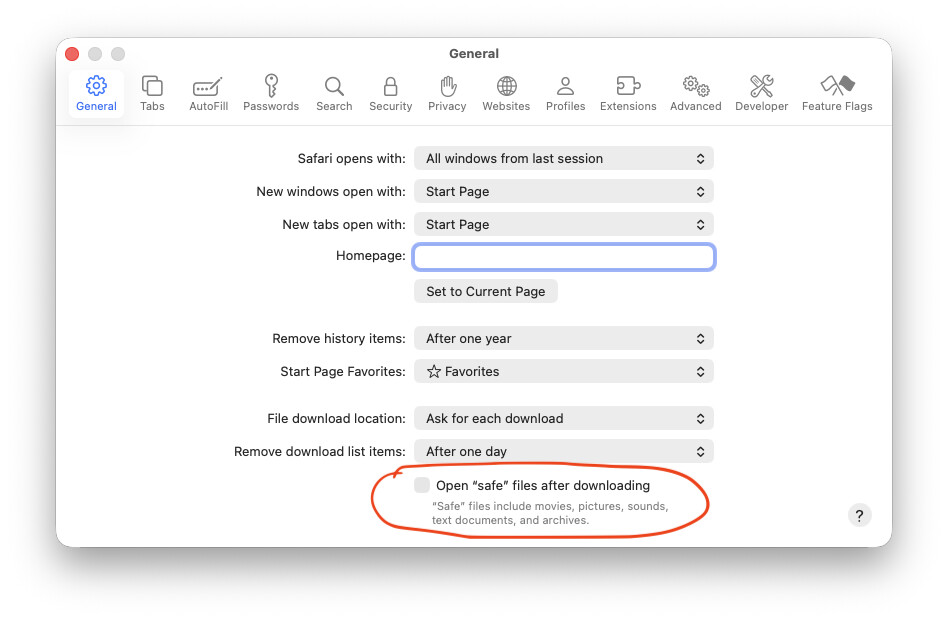Select the Passwords key icon
Image resolution: width=948 pixels, height=621 pixels.
click(x=271, y=94)
